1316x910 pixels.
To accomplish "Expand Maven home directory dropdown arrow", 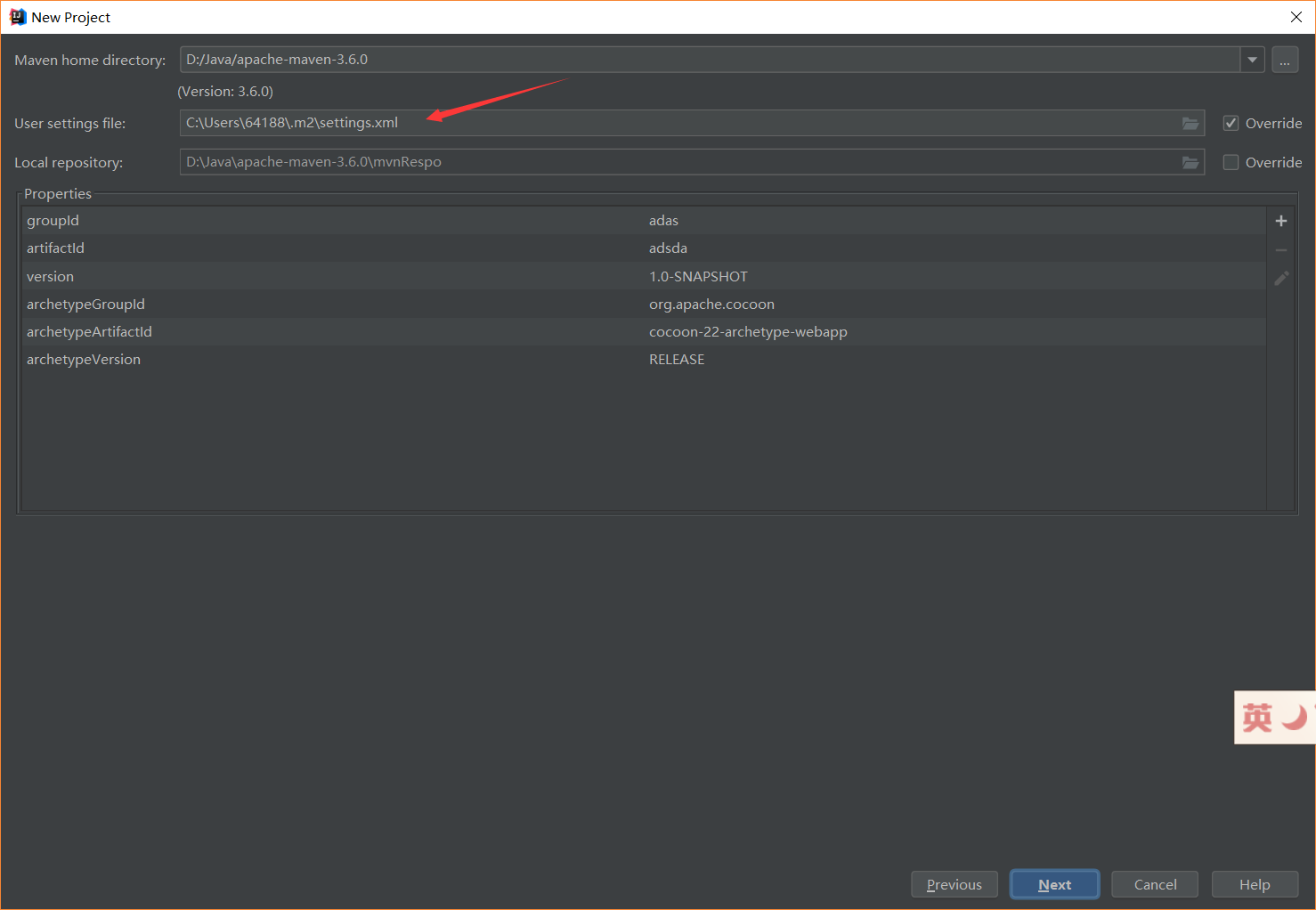I will (1252, 60).
